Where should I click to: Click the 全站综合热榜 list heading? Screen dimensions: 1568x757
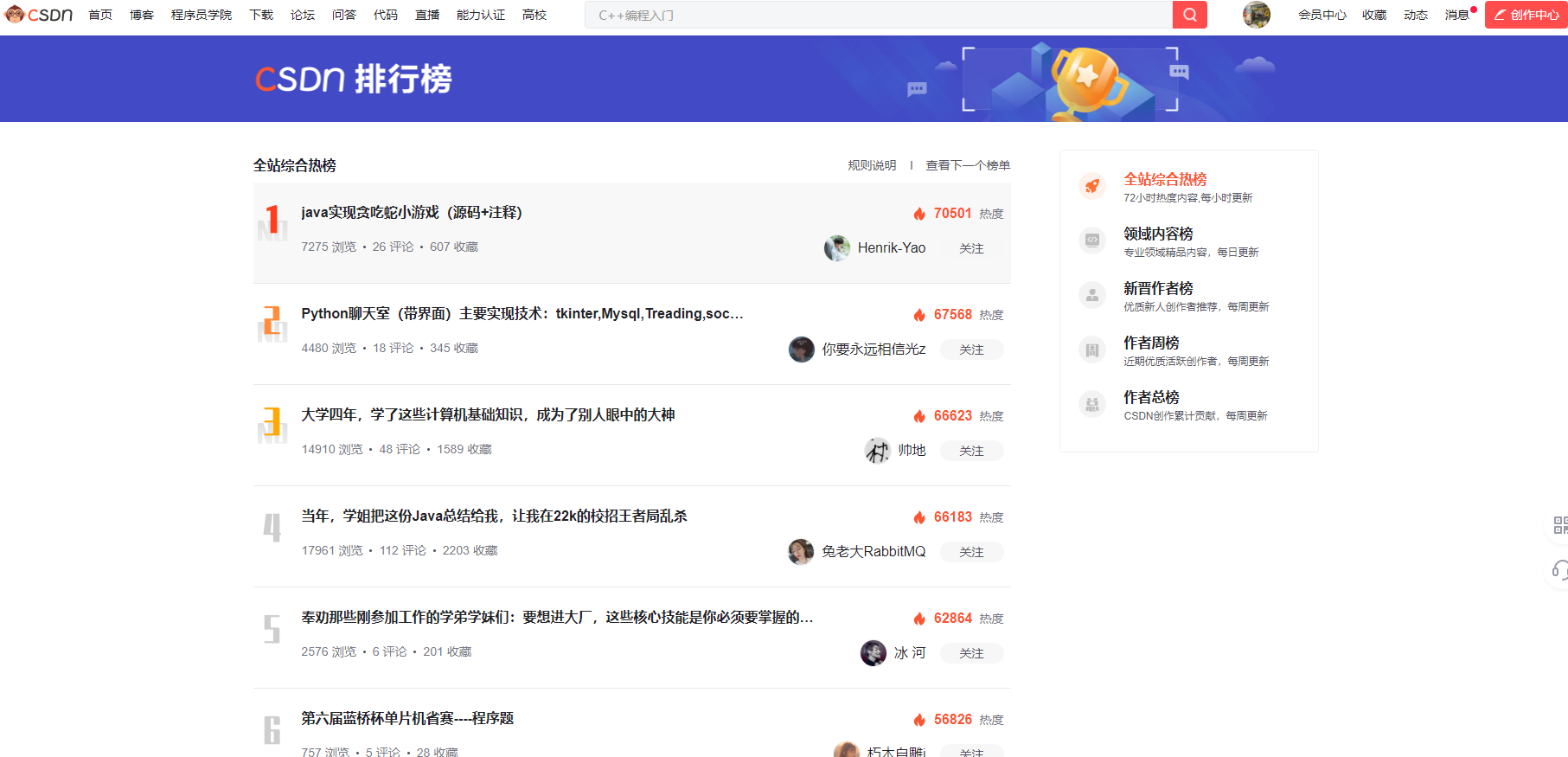click(295, 165)
